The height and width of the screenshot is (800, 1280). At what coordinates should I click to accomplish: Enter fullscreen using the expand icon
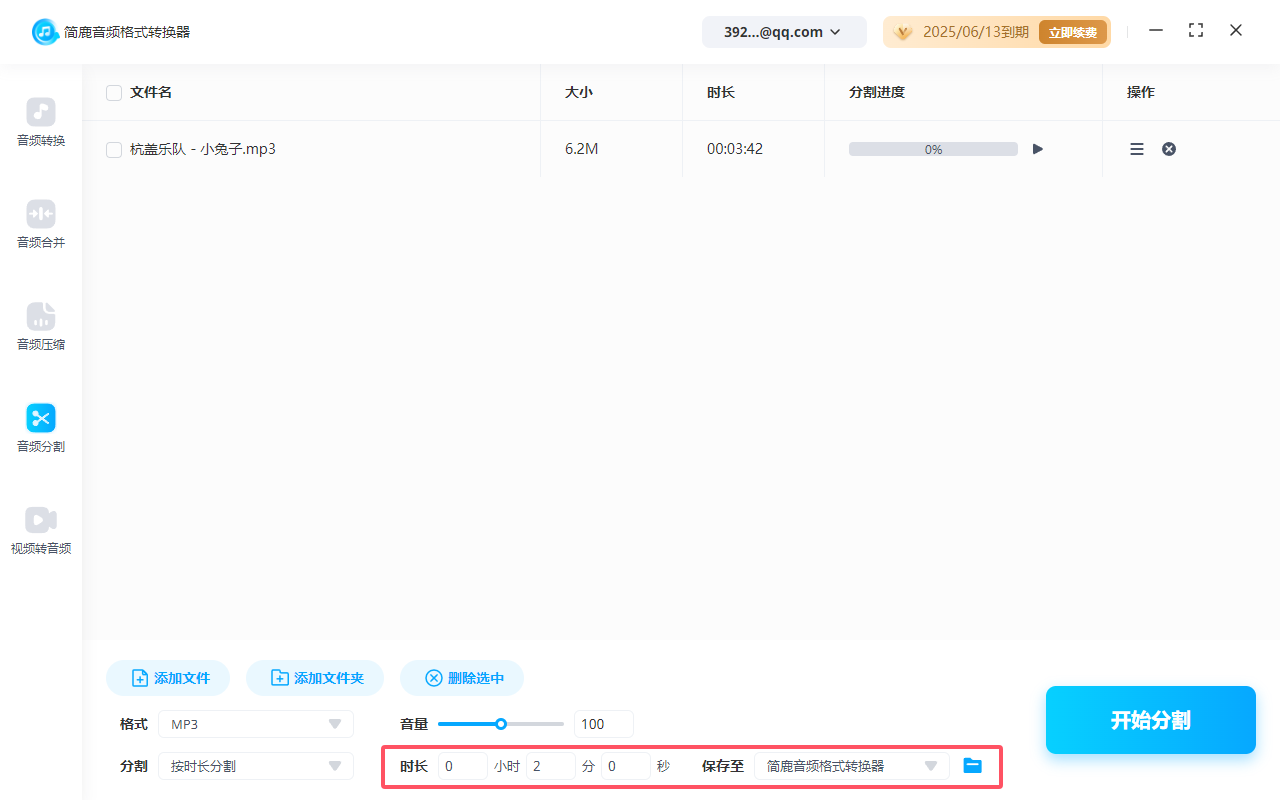(1195, 31)
